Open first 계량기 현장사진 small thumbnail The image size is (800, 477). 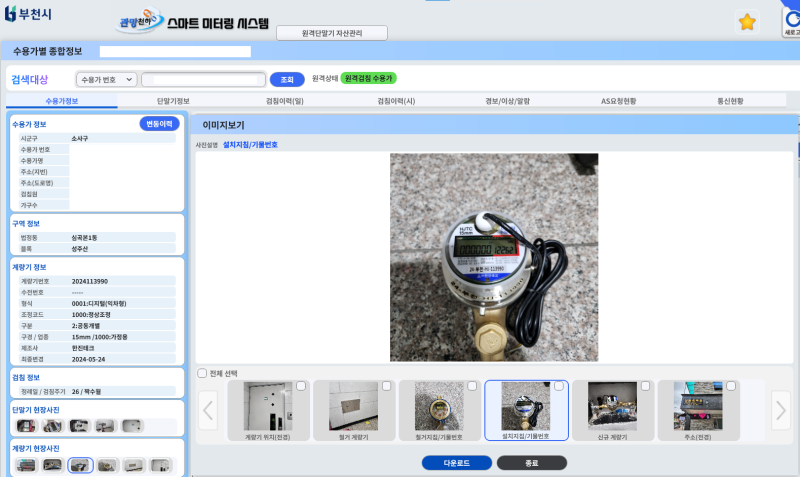pyautogui.click(x=26, y=465)
